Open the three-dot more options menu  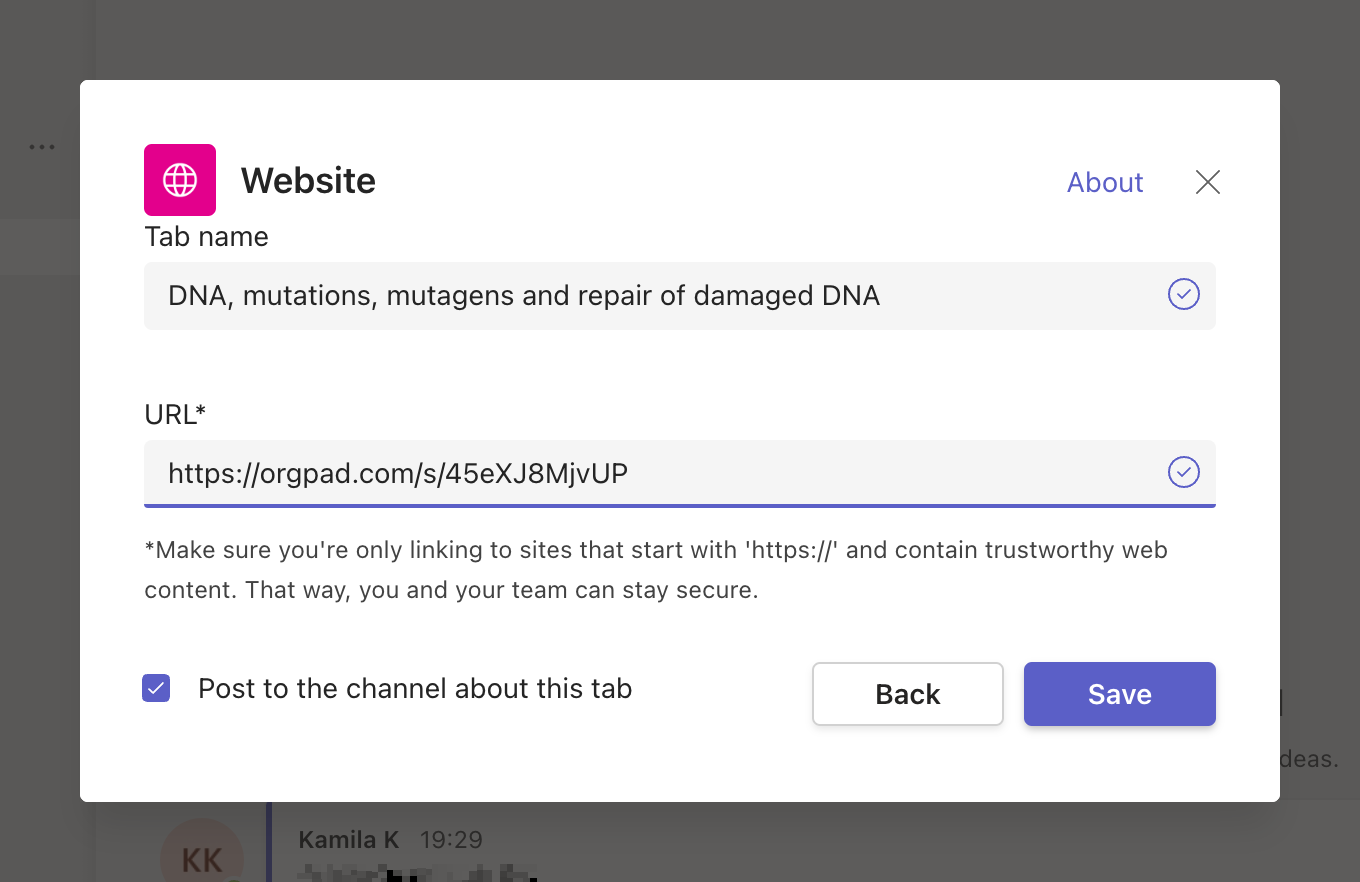click(x=42, y=147)
